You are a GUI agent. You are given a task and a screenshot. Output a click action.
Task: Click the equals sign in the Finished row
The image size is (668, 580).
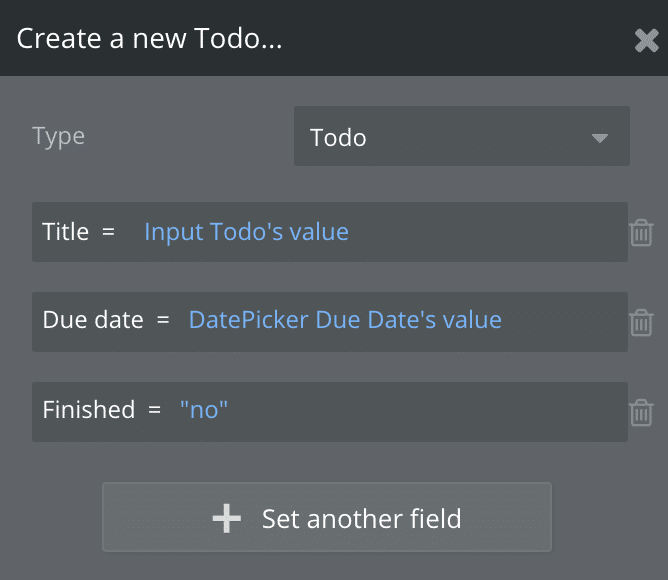click(x=154, y=409)
